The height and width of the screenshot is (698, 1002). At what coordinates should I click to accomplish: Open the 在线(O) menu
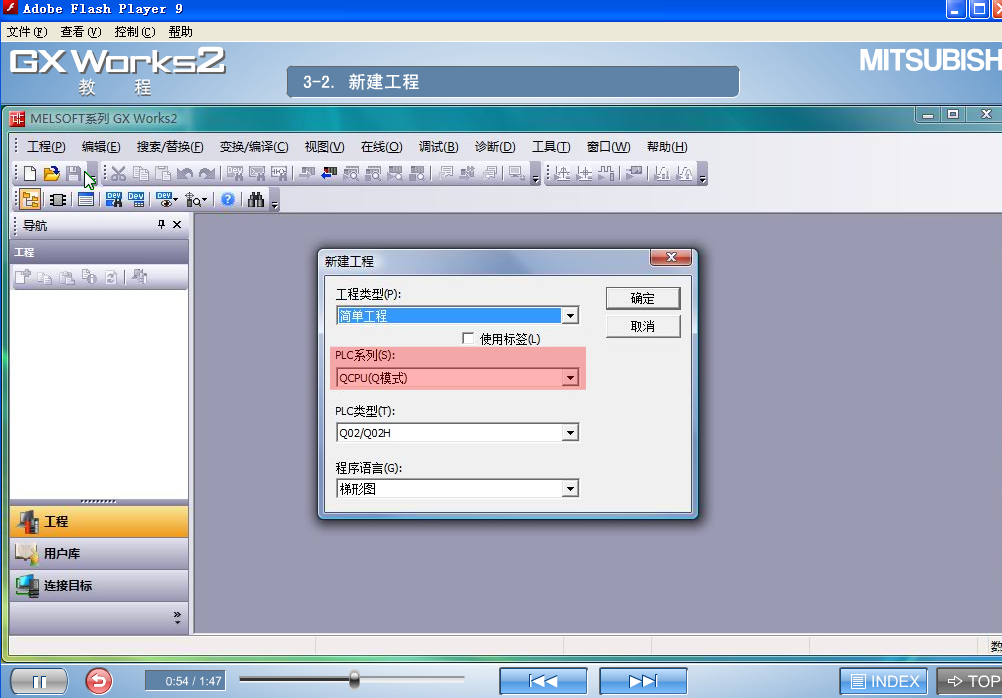(x=380, y=146)
